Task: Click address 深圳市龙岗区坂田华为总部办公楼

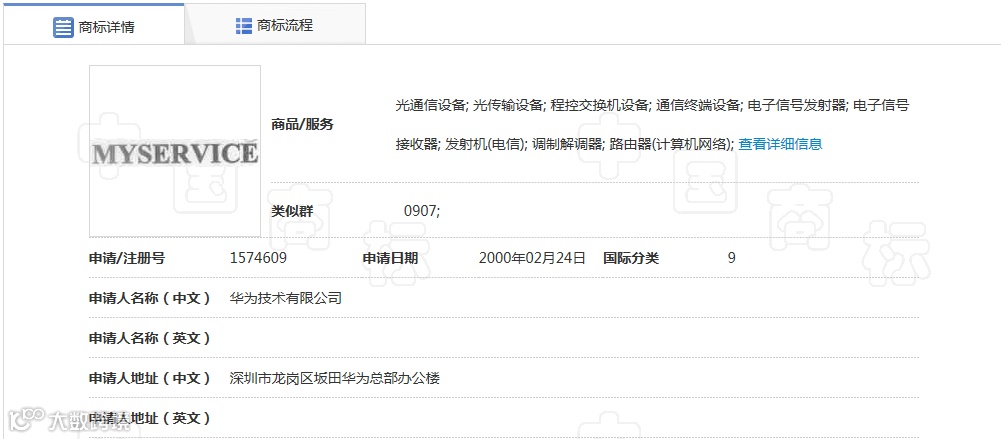Action: point(335,378)
